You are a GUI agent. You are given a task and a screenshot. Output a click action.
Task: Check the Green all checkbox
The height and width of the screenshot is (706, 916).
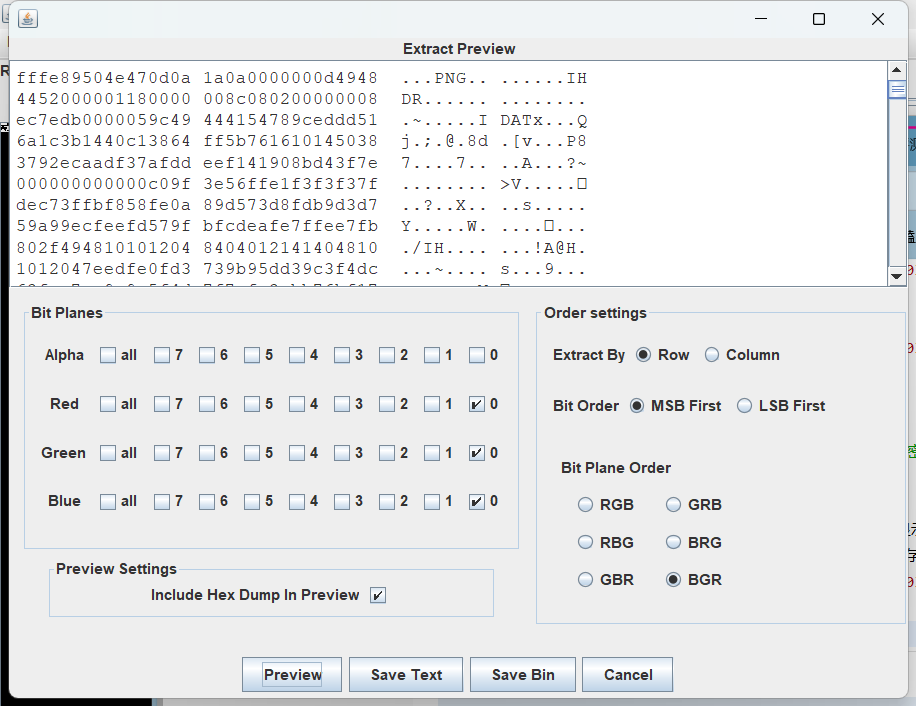[x=107, y=453]
